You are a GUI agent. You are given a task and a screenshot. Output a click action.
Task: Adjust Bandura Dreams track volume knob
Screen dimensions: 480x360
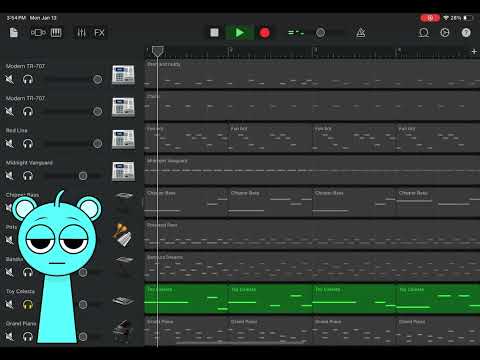click(83, 272)
